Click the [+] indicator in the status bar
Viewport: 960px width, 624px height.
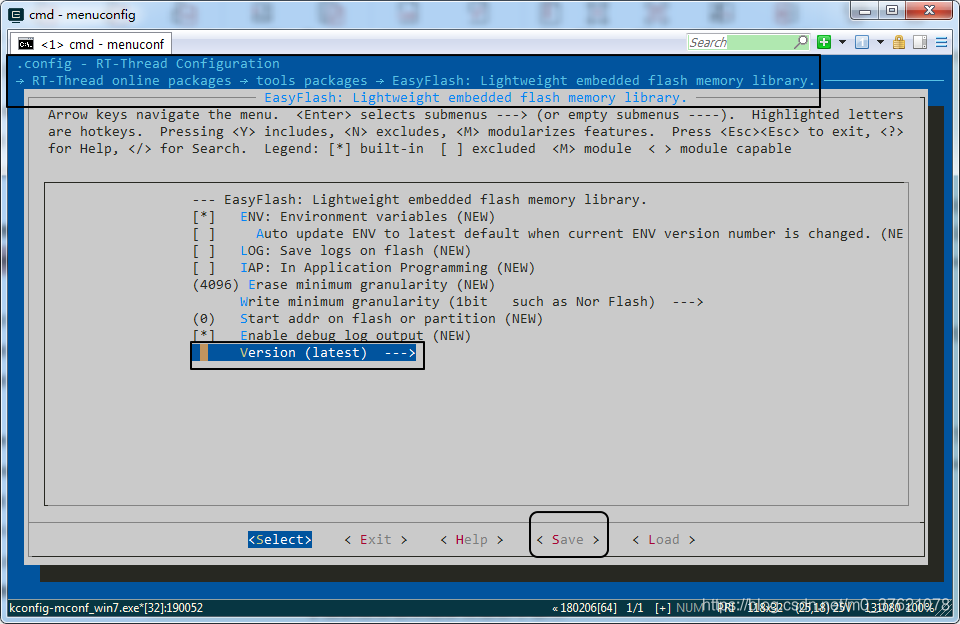tap(663, 607)
